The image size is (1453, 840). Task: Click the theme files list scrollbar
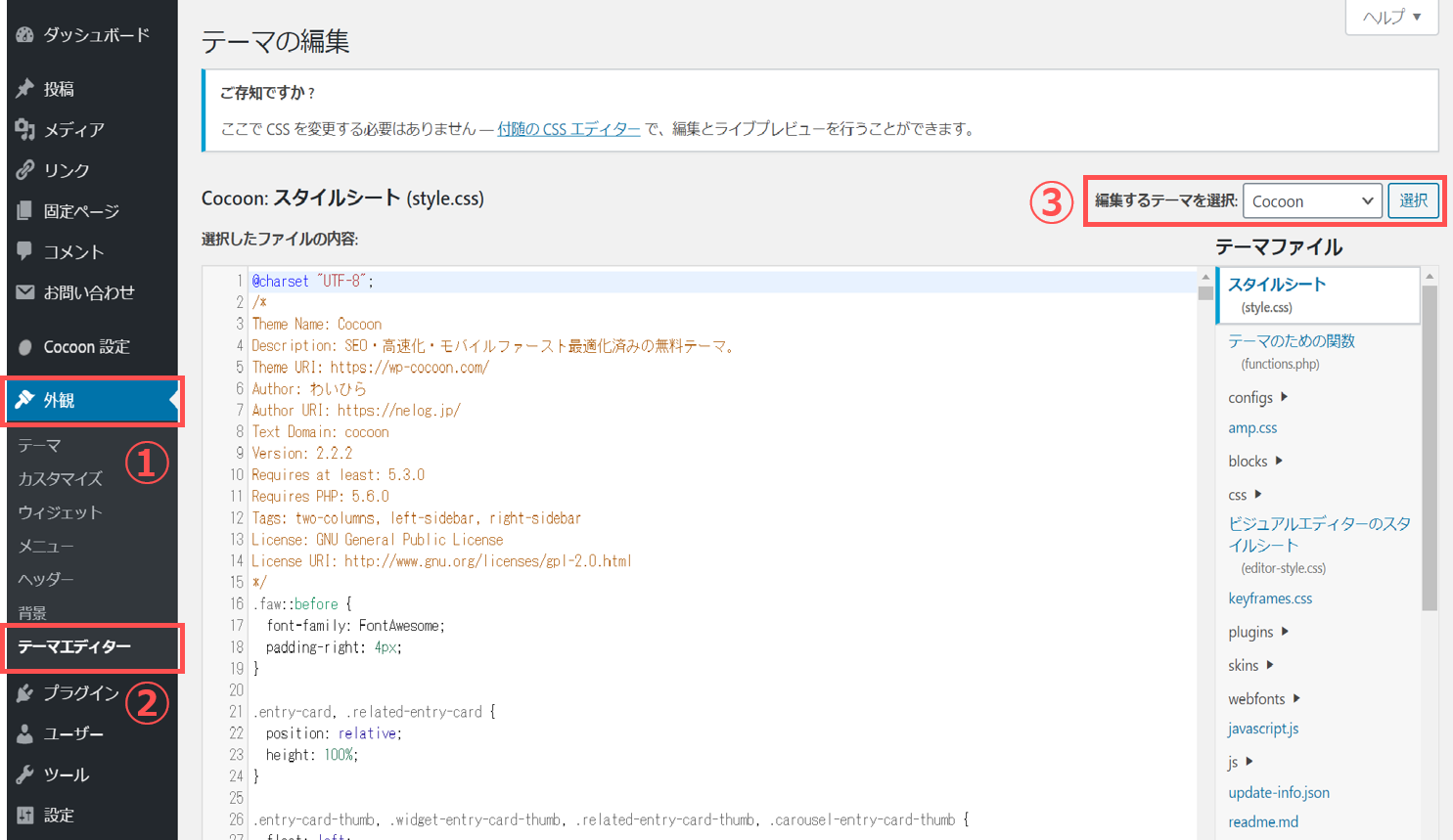pyautogui.click(x=1430, y=448)
